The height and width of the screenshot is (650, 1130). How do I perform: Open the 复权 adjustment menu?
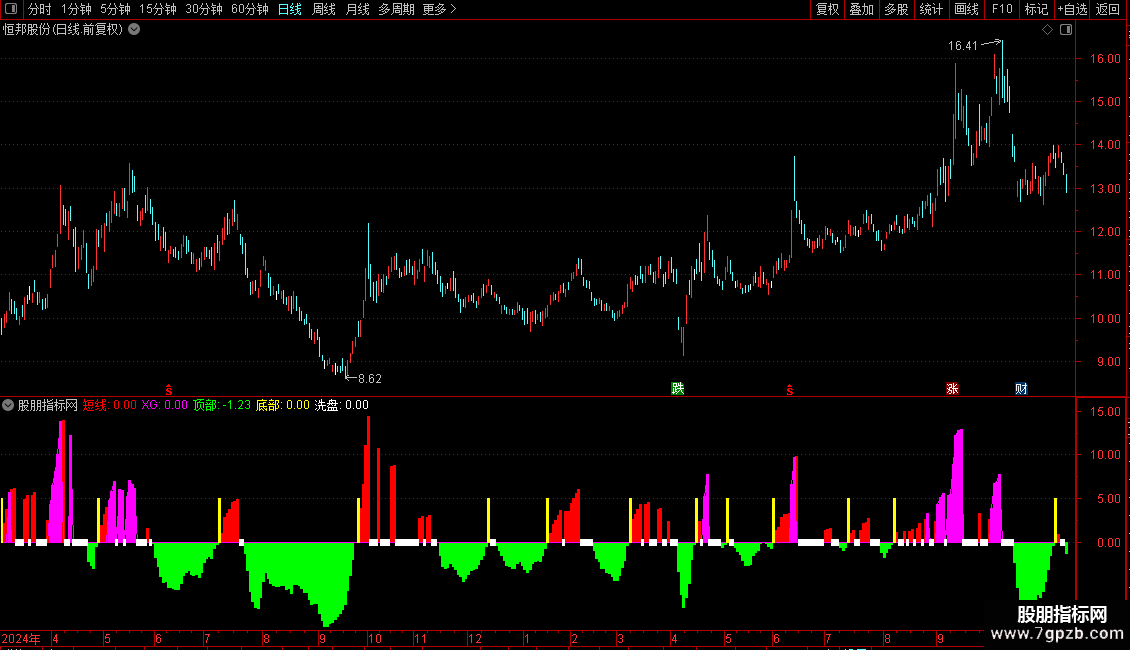coord(827,9)
